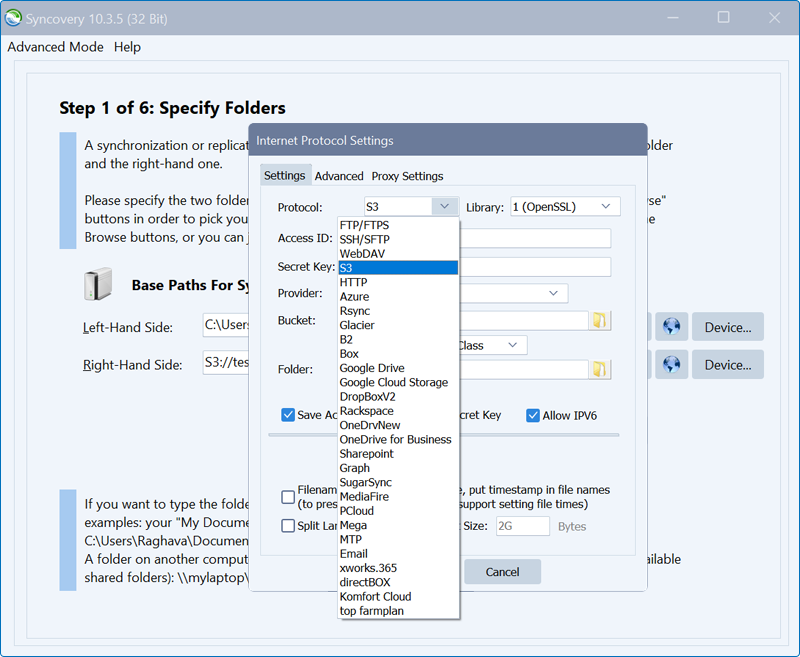Choose Rackspace protocol option
The height and width of the screenshot is (657, 800).
pos(398,411)
